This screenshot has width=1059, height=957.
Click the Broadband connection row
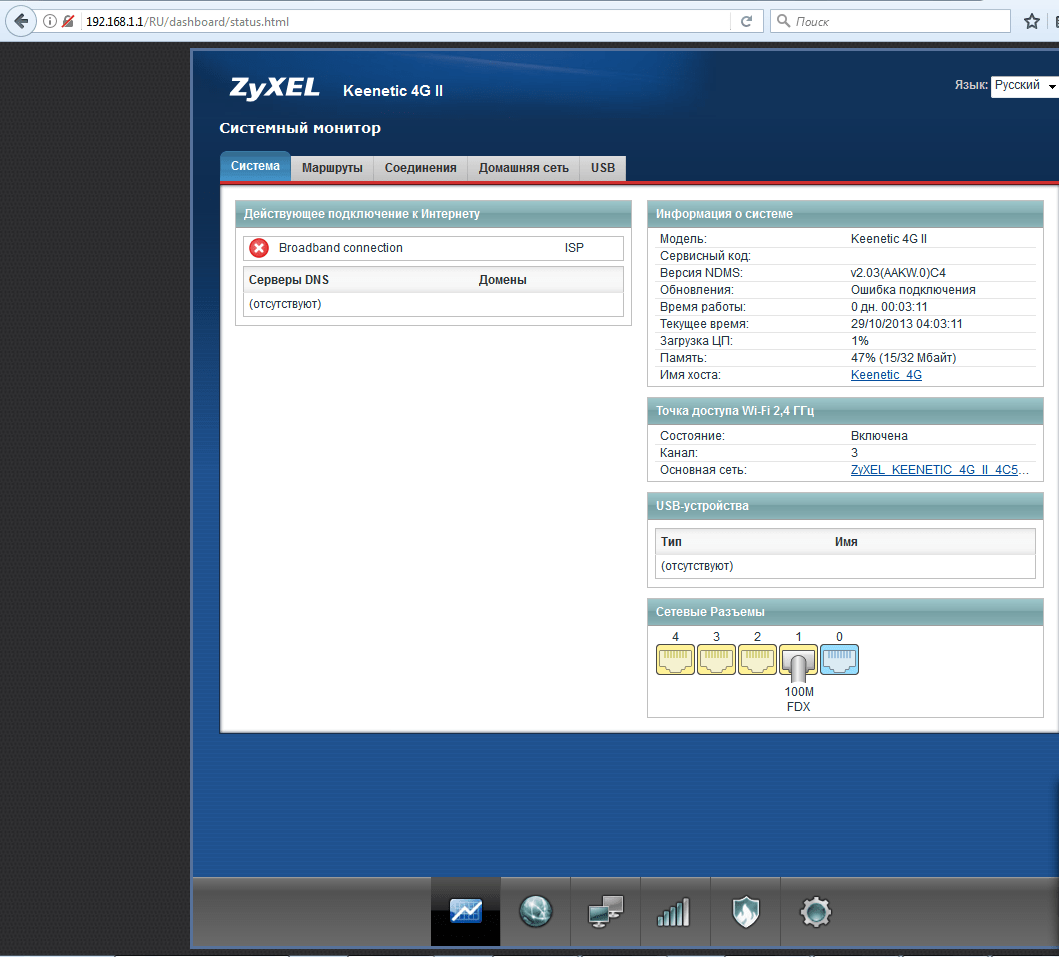pyautogui.click(x=433, y=248)
